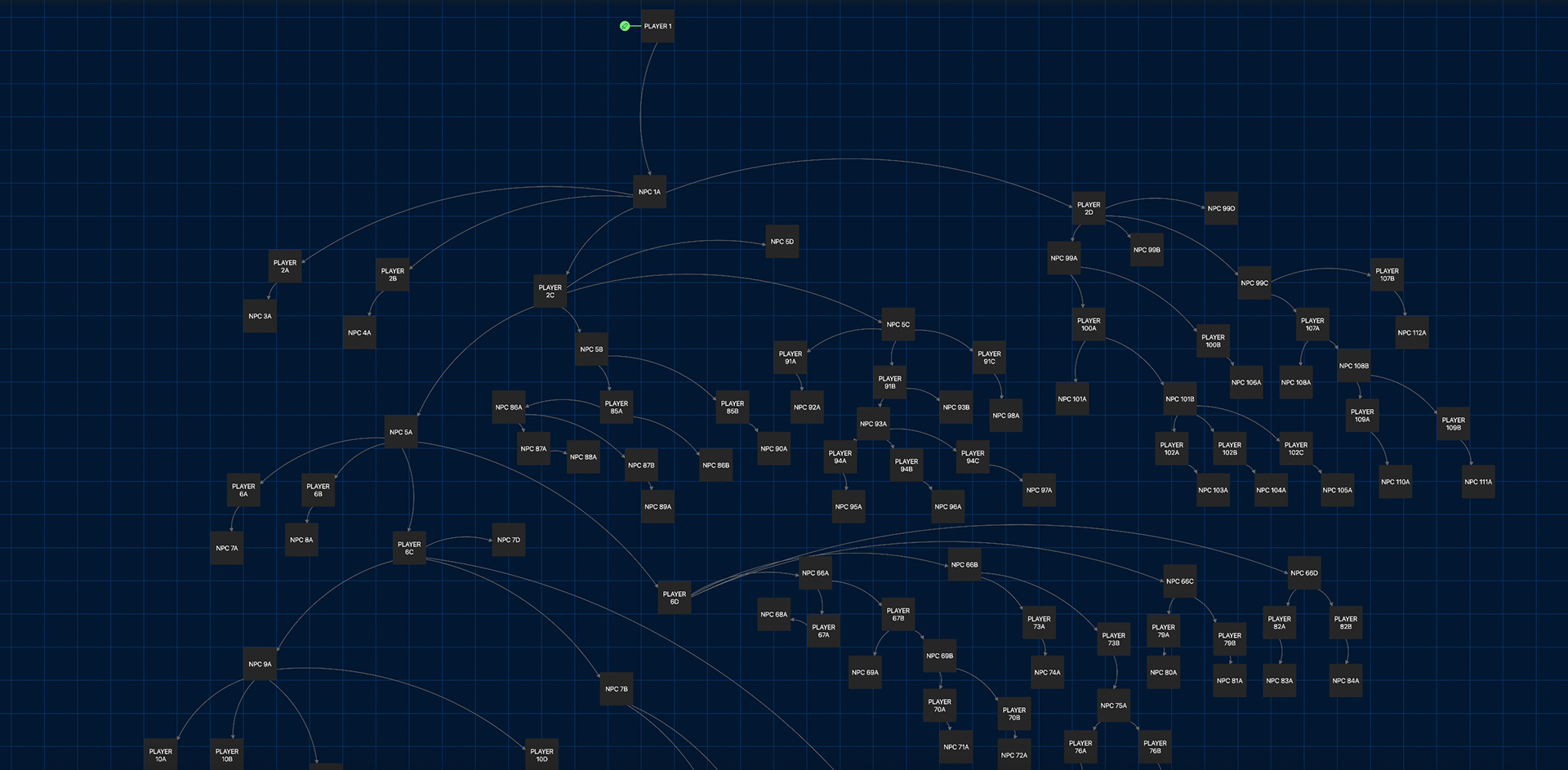Select the NPC 86A node
The height and width of the screenshot is (770, 1568).
point(509,407)
